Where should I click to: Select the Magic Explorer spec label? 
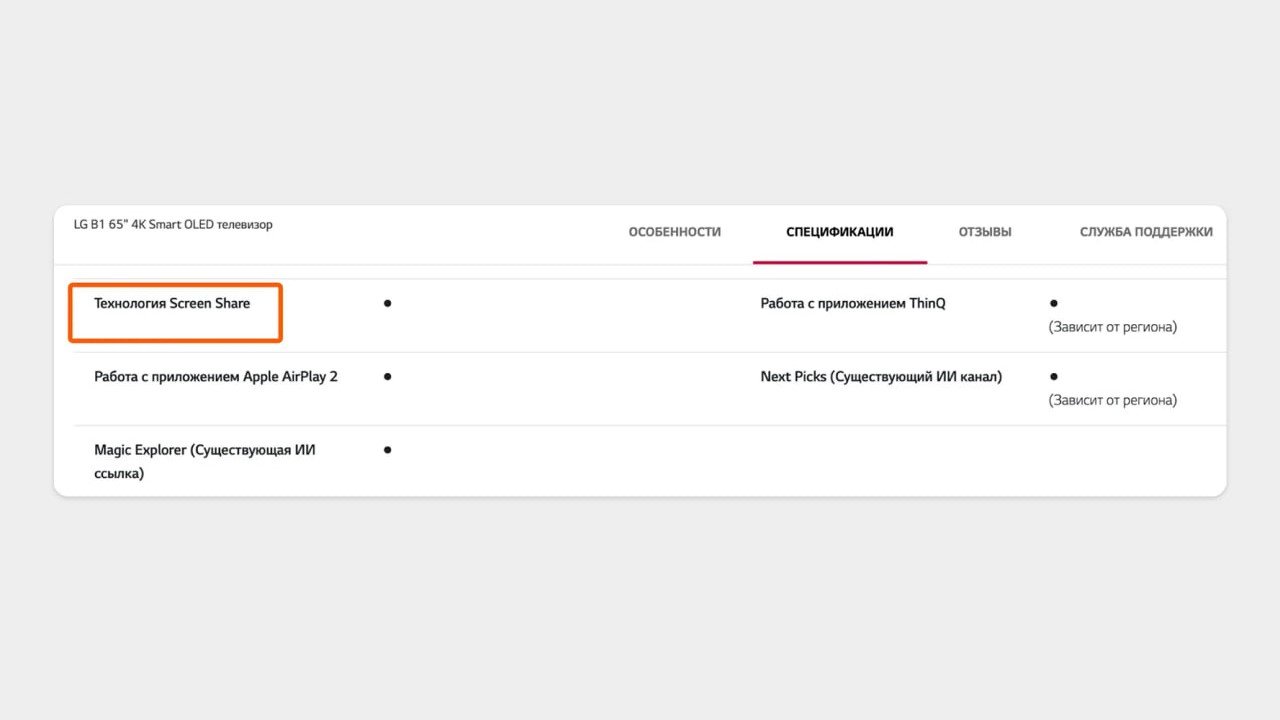coord(205,462)
